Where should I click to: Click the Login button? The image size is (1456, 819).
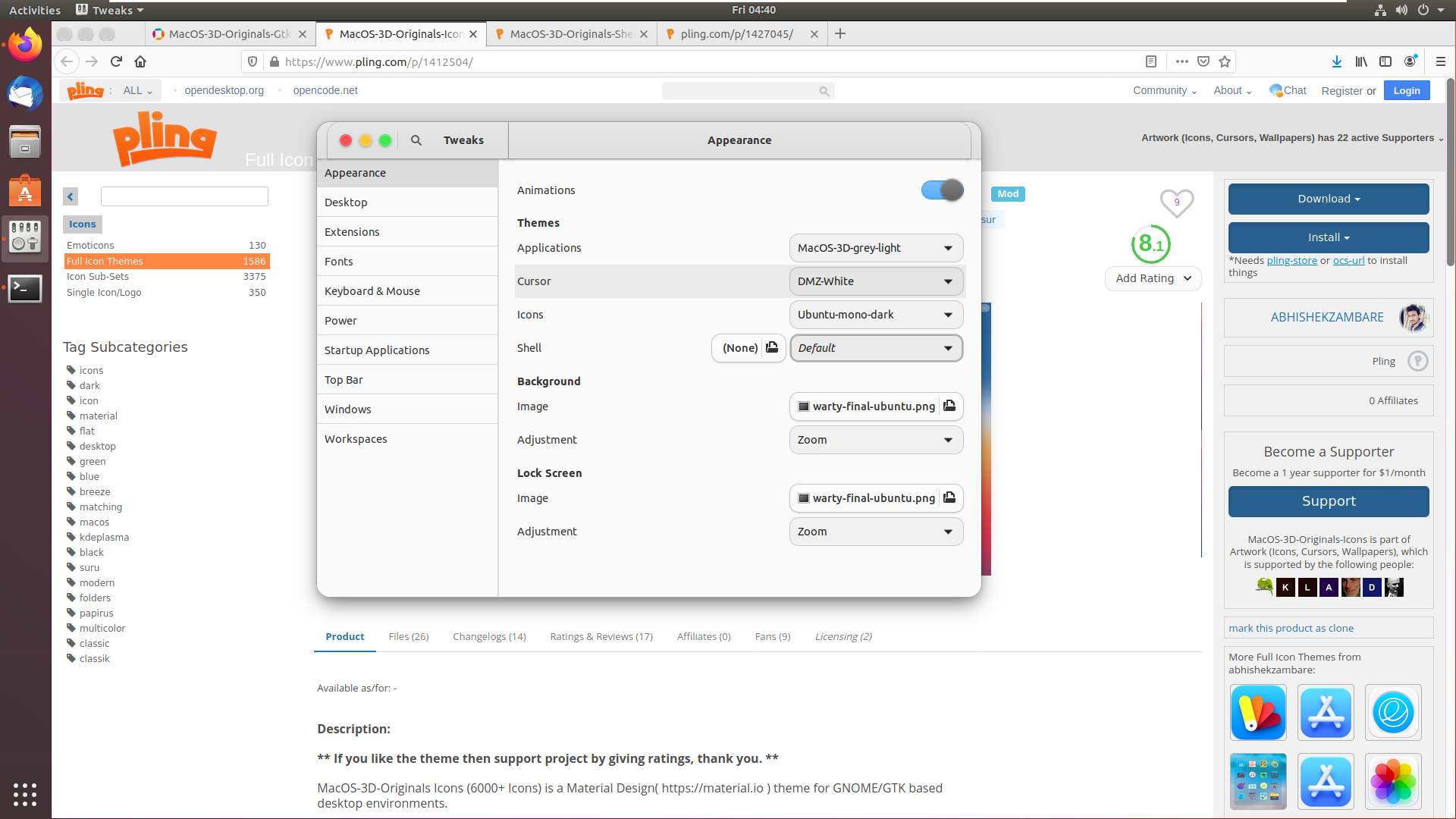point(1407,90)
